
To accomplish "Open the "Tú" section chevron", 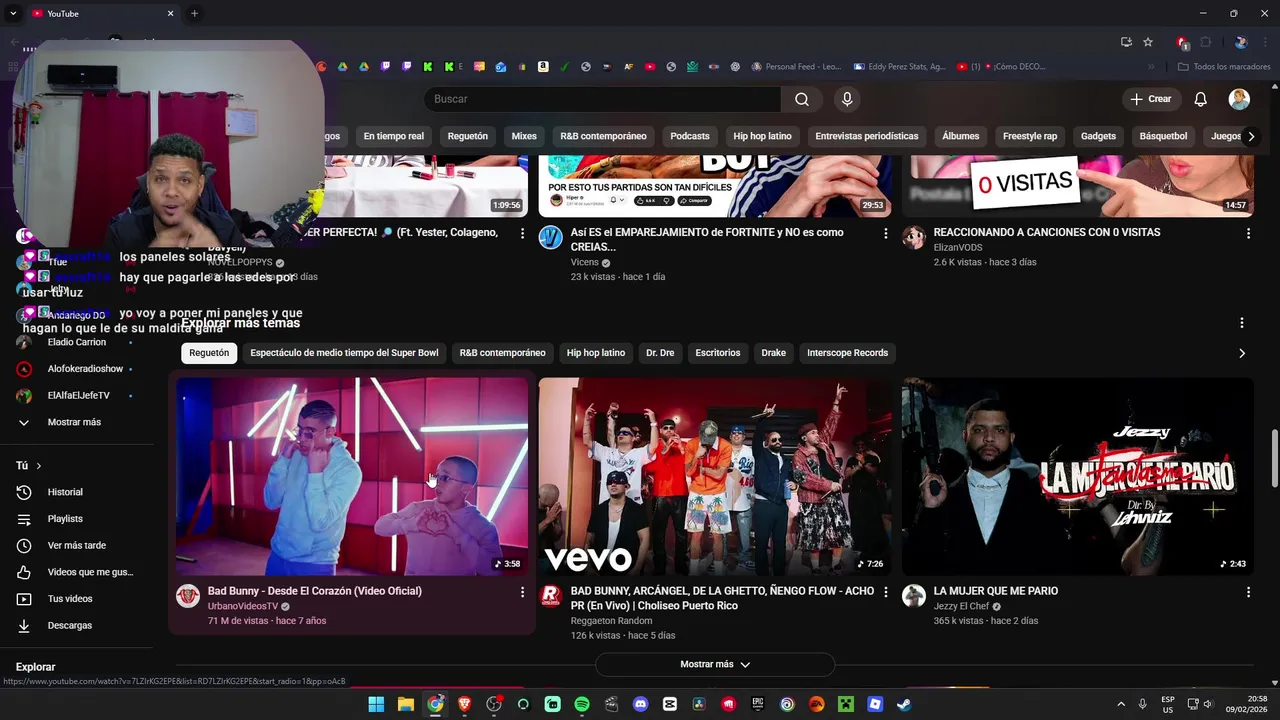I will coord(39,466).
